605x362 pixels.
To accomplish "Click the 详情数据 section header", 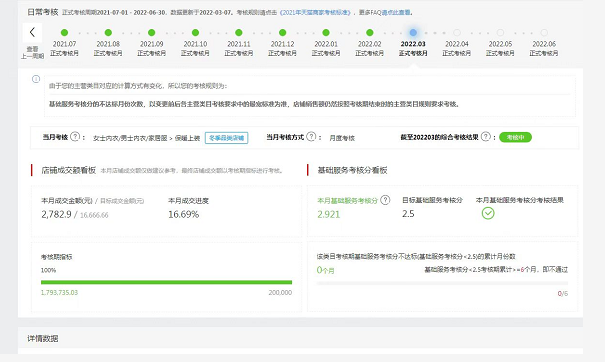I will coord(42,338).
